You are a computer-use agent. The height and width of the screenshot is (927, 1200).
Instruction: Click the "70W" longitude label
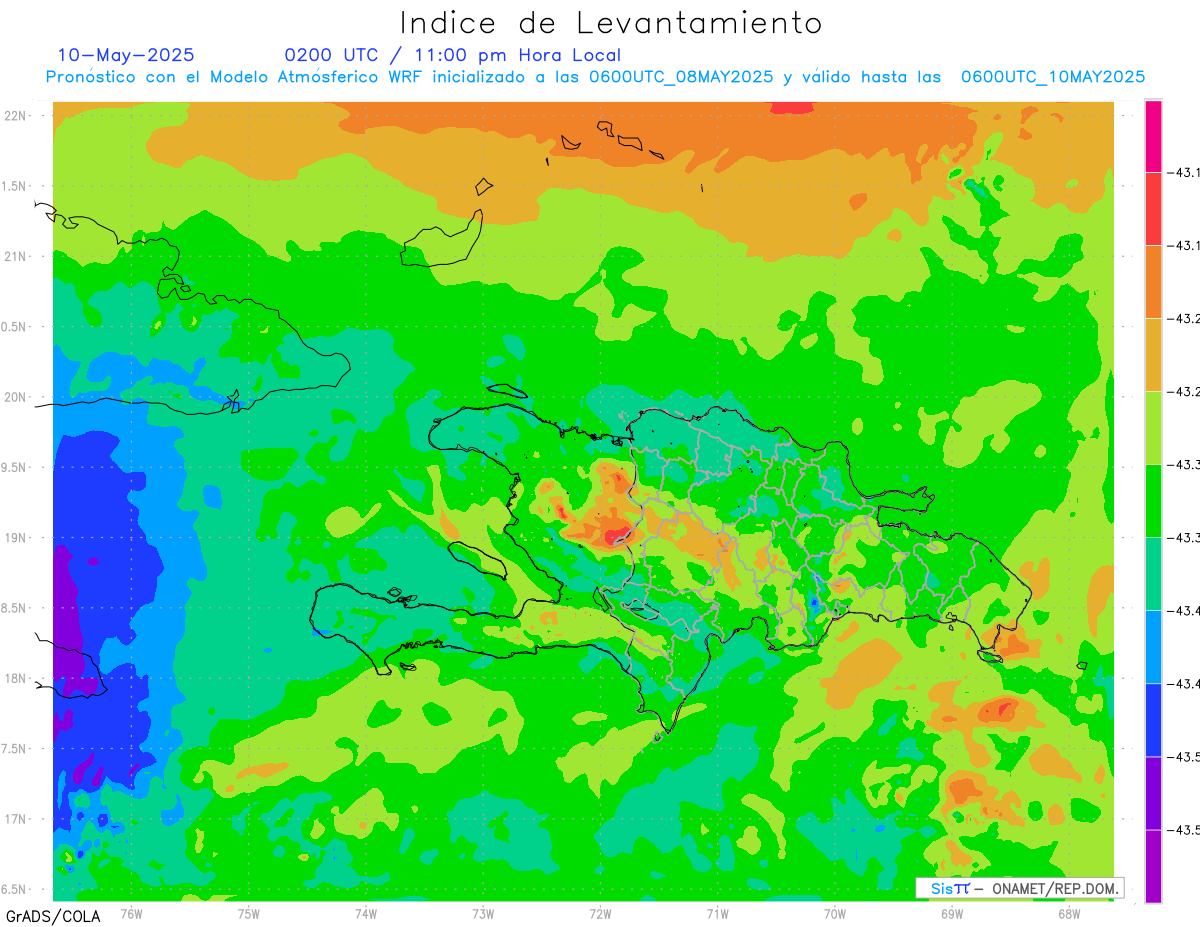click(835, 913)
